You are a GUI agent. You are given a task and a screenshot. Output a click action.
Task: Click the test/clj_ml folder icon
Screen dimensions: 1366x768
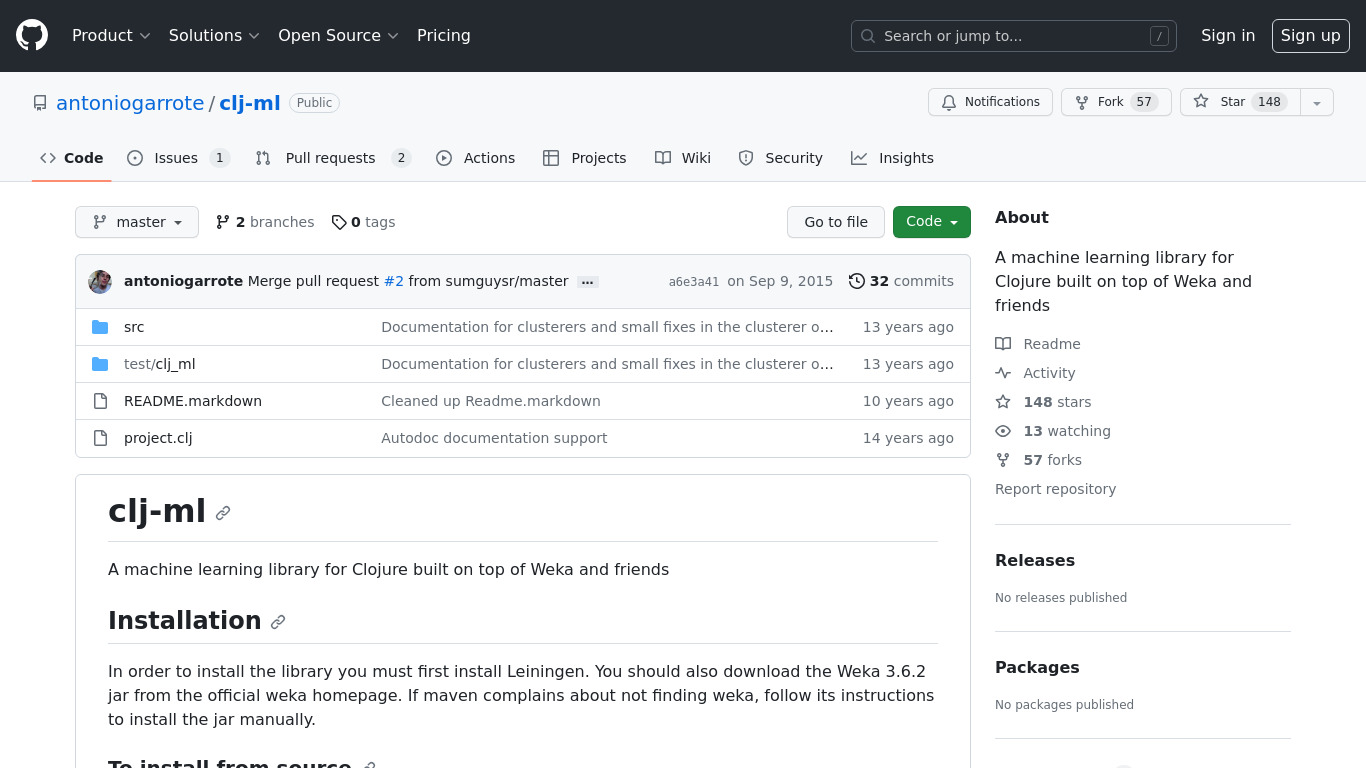point(100,364)
